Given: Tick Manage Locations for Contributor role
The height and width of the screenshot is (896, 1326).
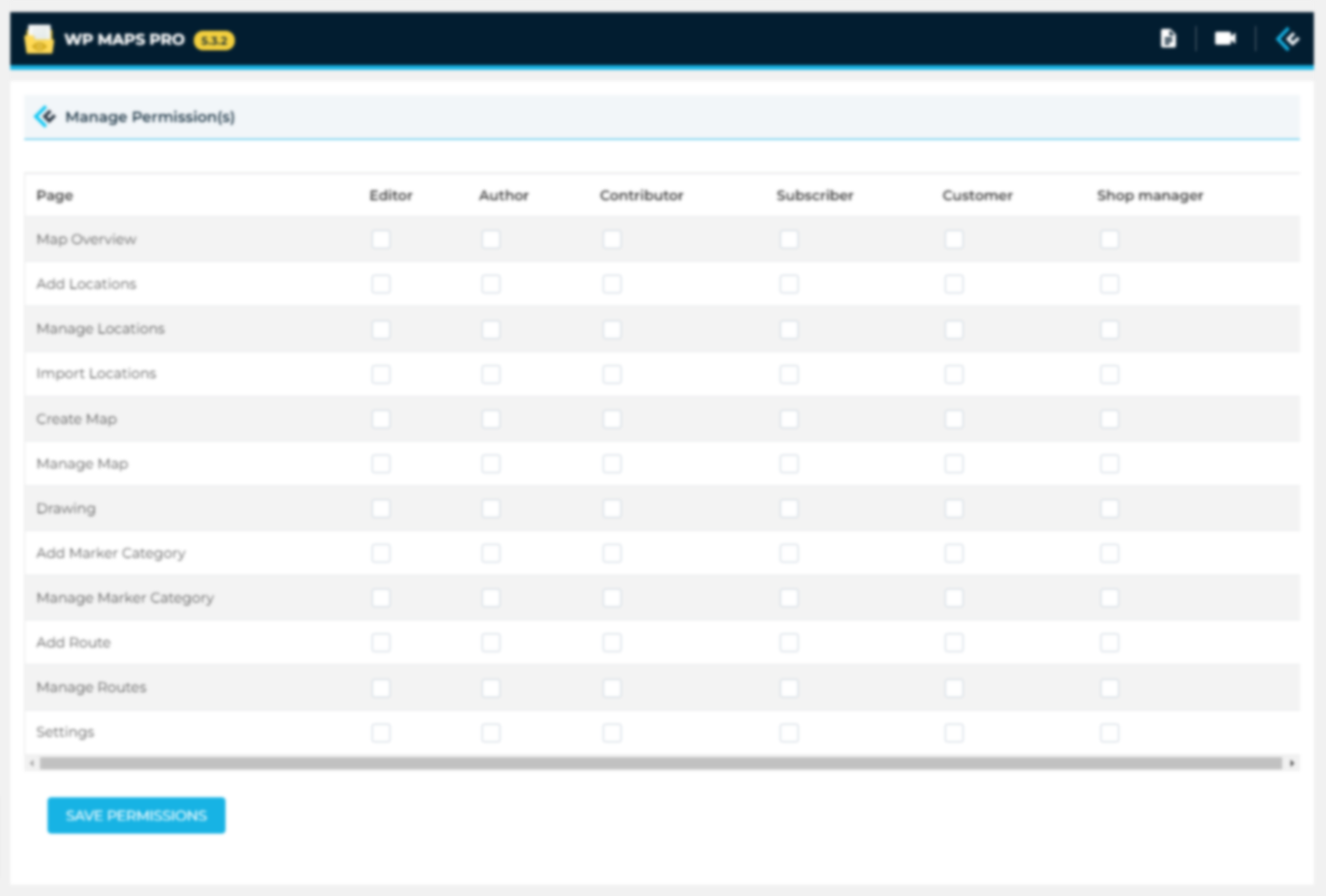Looking at the screenshot, I should coord(612,329).
